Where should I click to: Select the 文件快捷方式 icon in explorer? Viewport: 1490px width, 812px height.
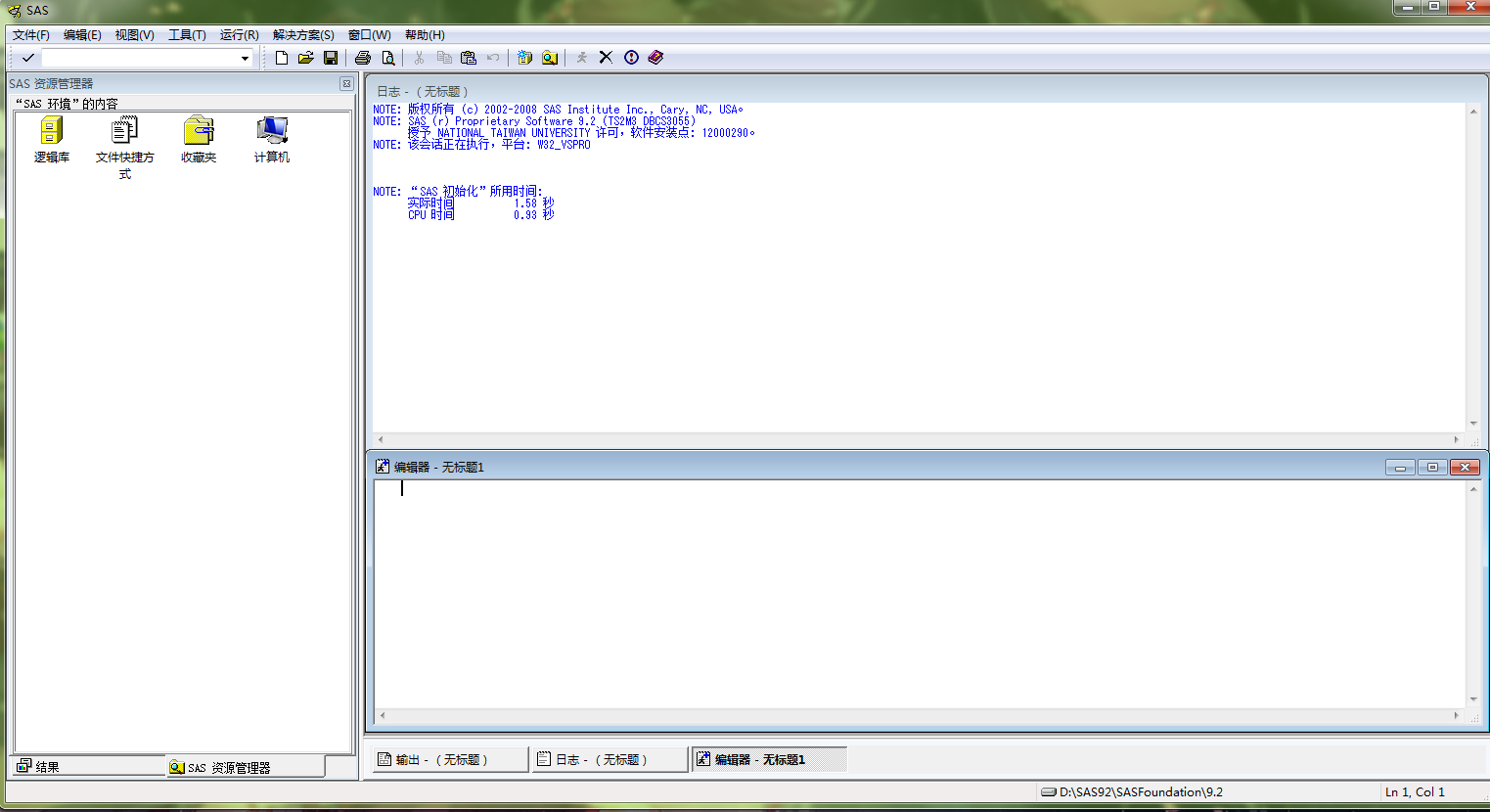coord(125,148)
